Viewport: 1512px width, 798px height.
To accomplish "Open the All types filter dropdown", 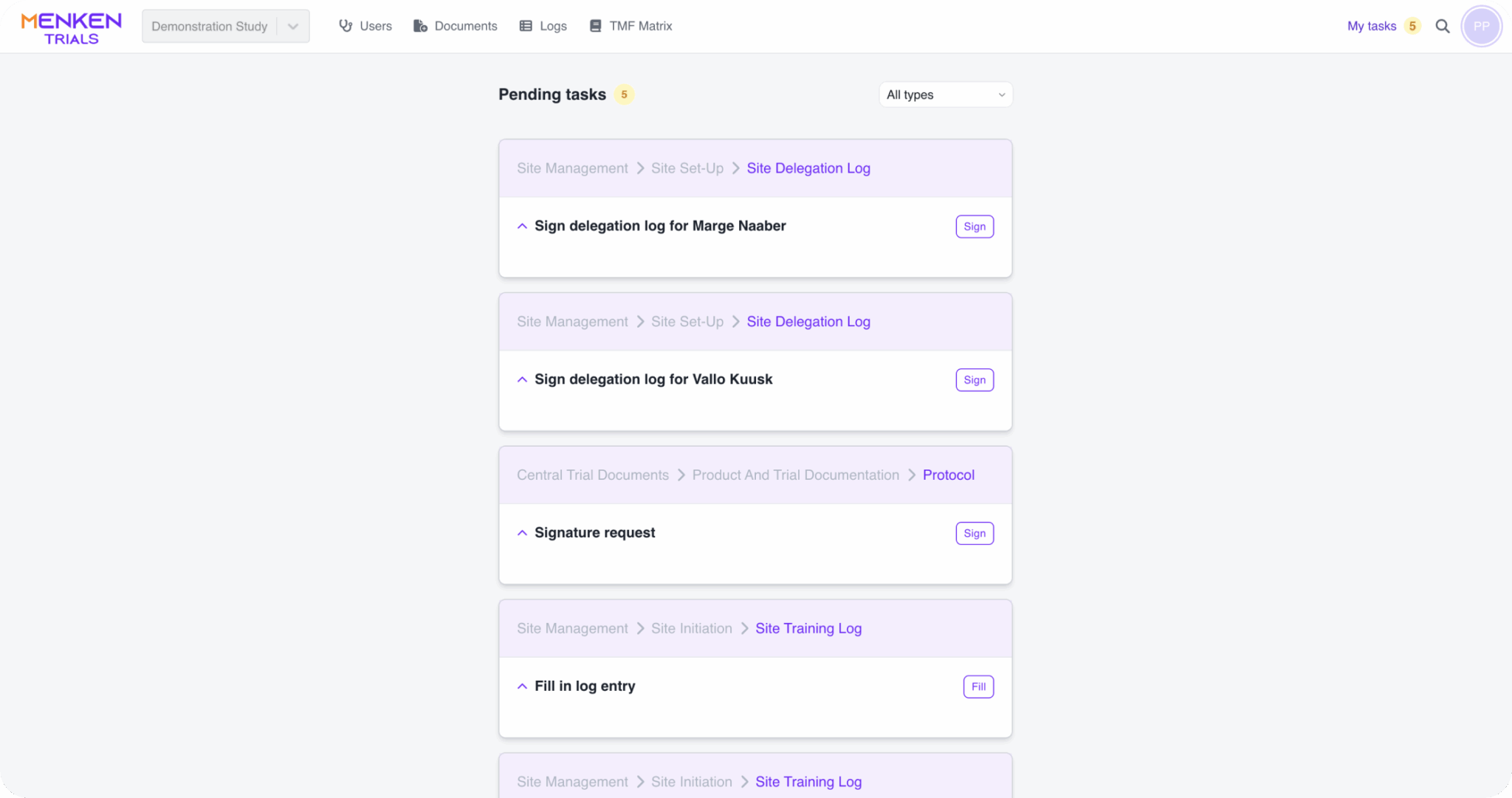I will 945,94.
